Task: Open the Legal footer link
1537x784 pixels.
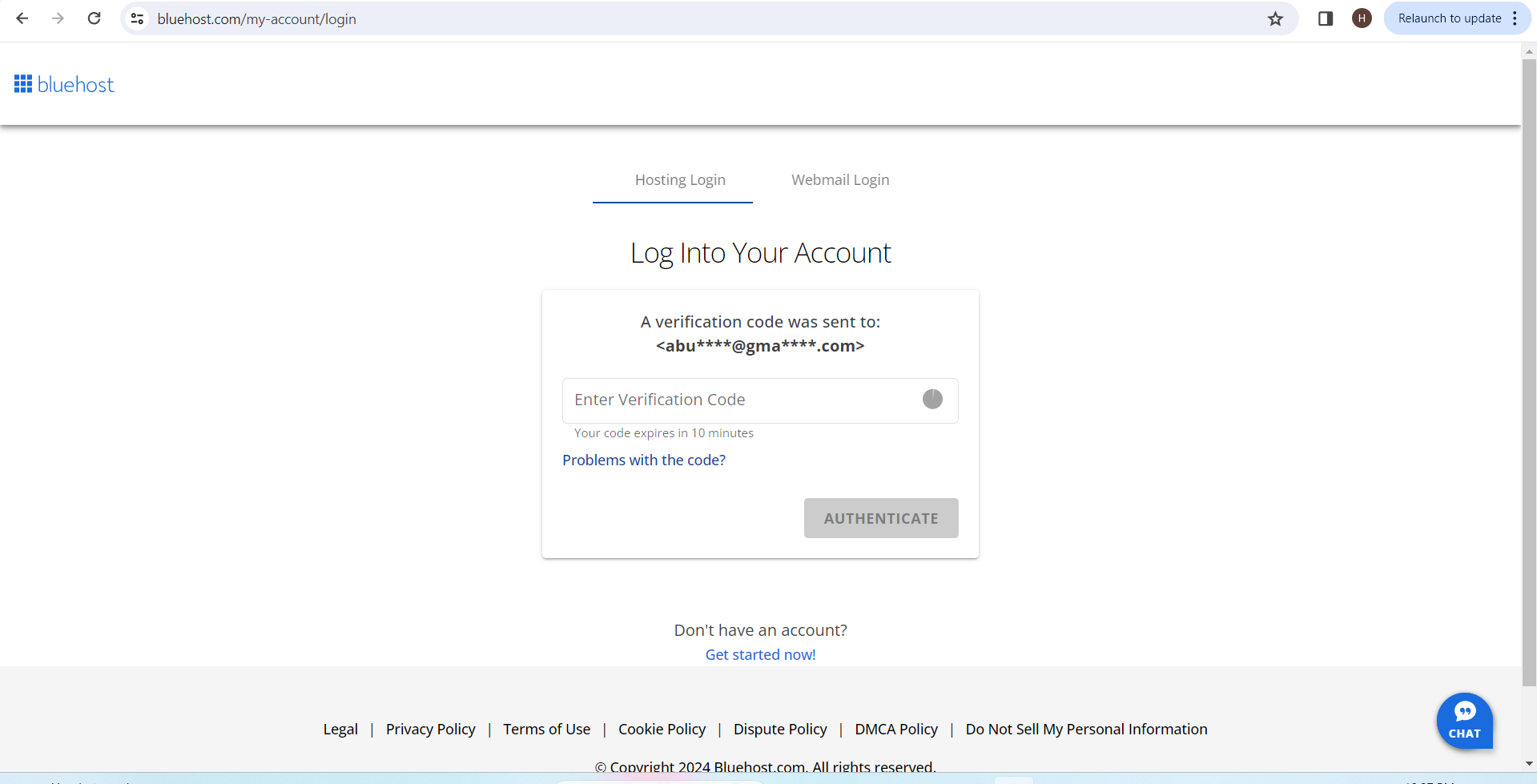Action: 340,730
